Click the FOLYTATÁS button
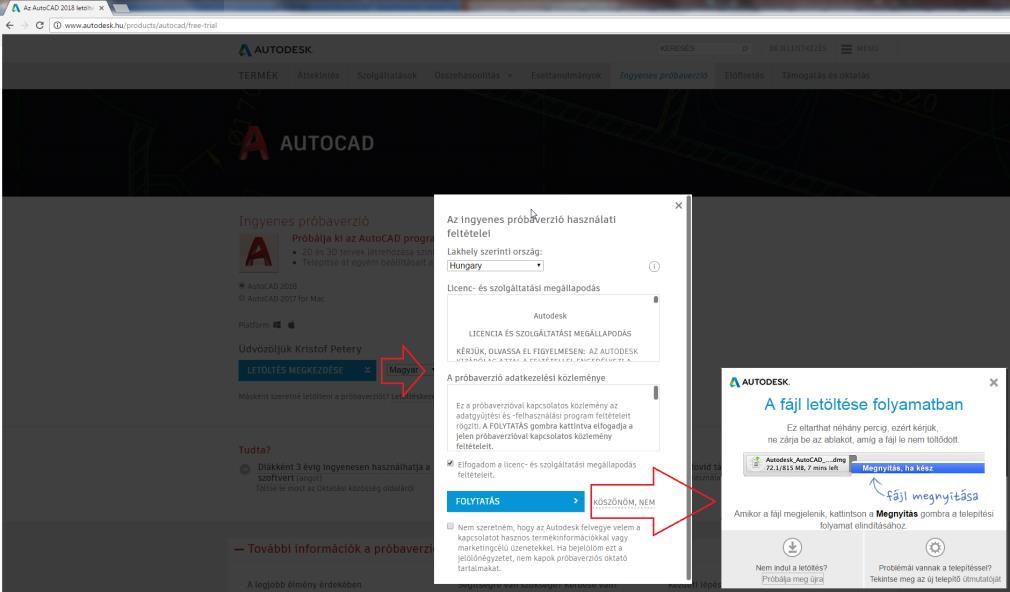The width and height of the screenshot is (1010, 592). click(x=515, y=501)
